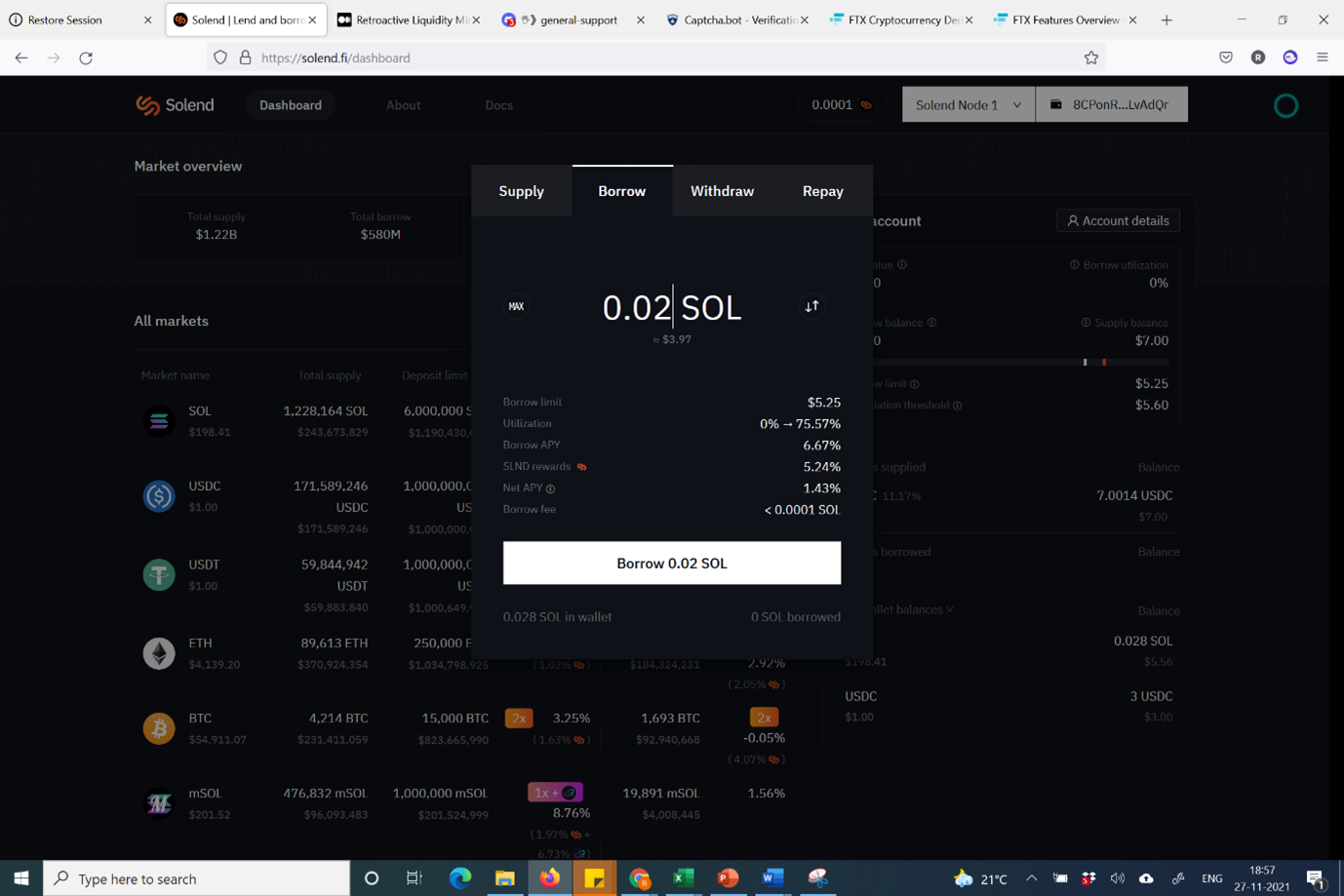Open the Firefox account avatar

point(1258,58)
